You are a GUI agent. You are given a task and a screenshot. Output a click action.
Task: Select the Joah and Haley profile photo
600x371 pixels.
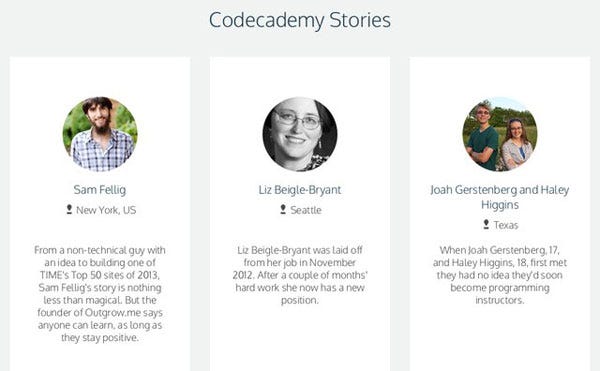500,134
